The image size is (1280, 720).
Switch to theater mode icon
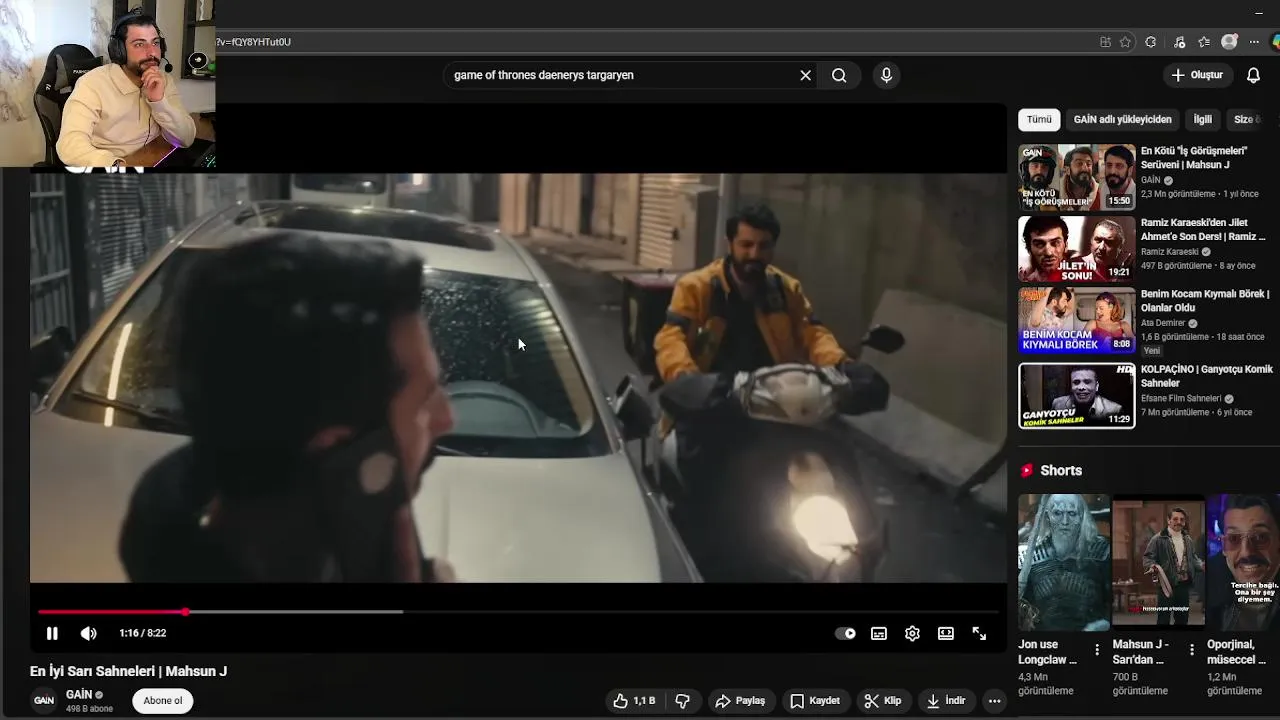coord(946,633)
